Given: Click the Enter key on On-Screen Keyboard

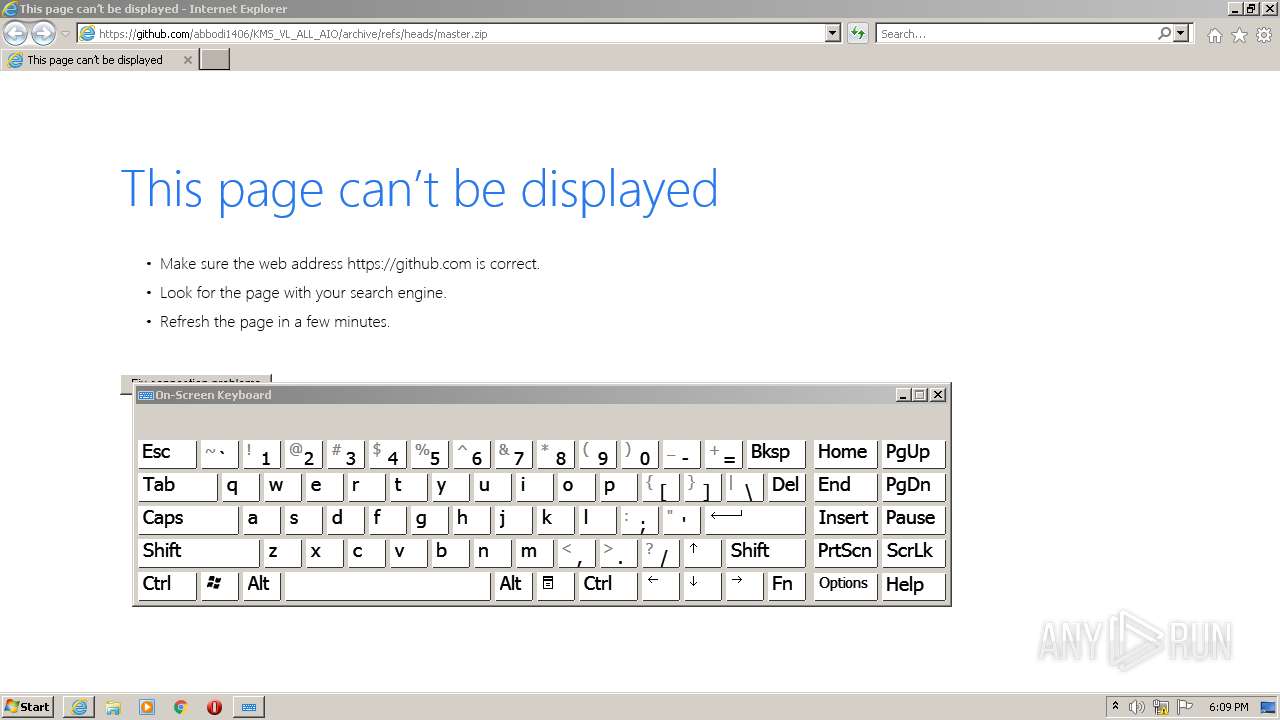Looking at the screenshot, I should 755,518.
